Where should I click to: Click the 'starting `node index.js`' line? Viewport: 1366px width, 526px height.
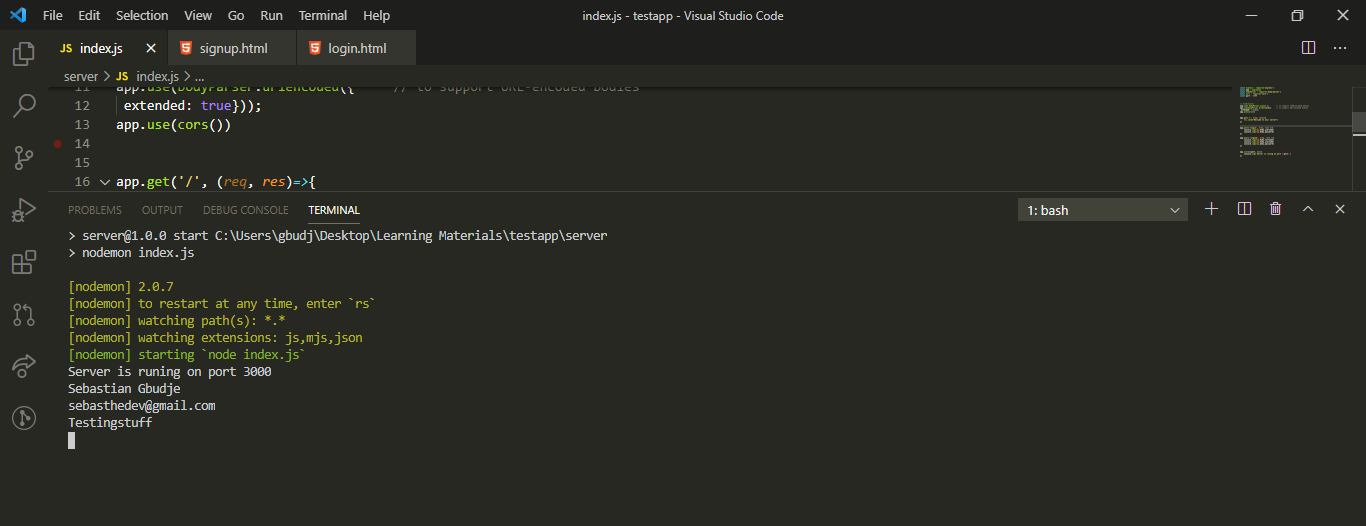tap(187, 355)
